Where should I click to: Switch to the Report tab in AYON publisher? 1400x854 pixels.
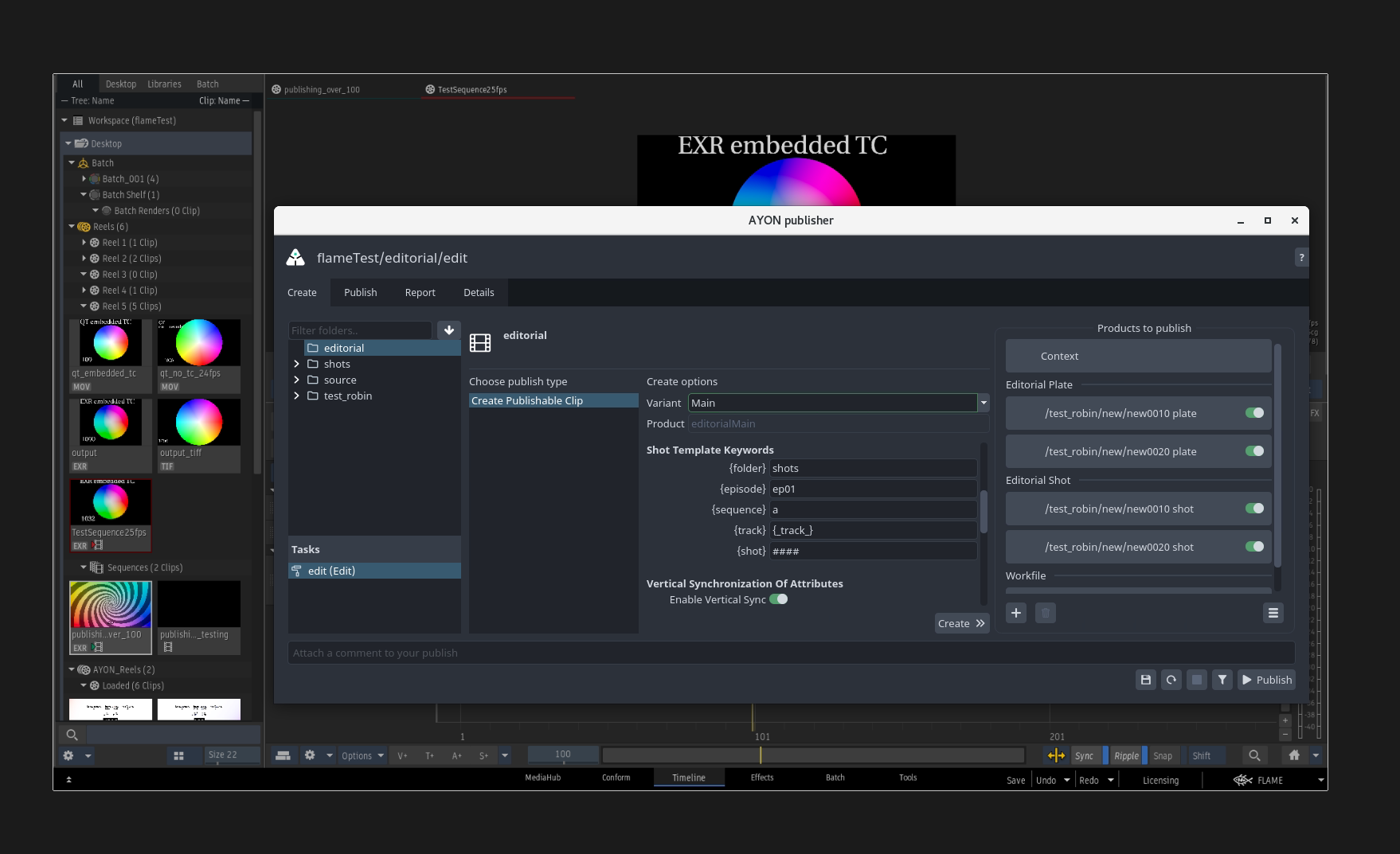pos(420,292)
